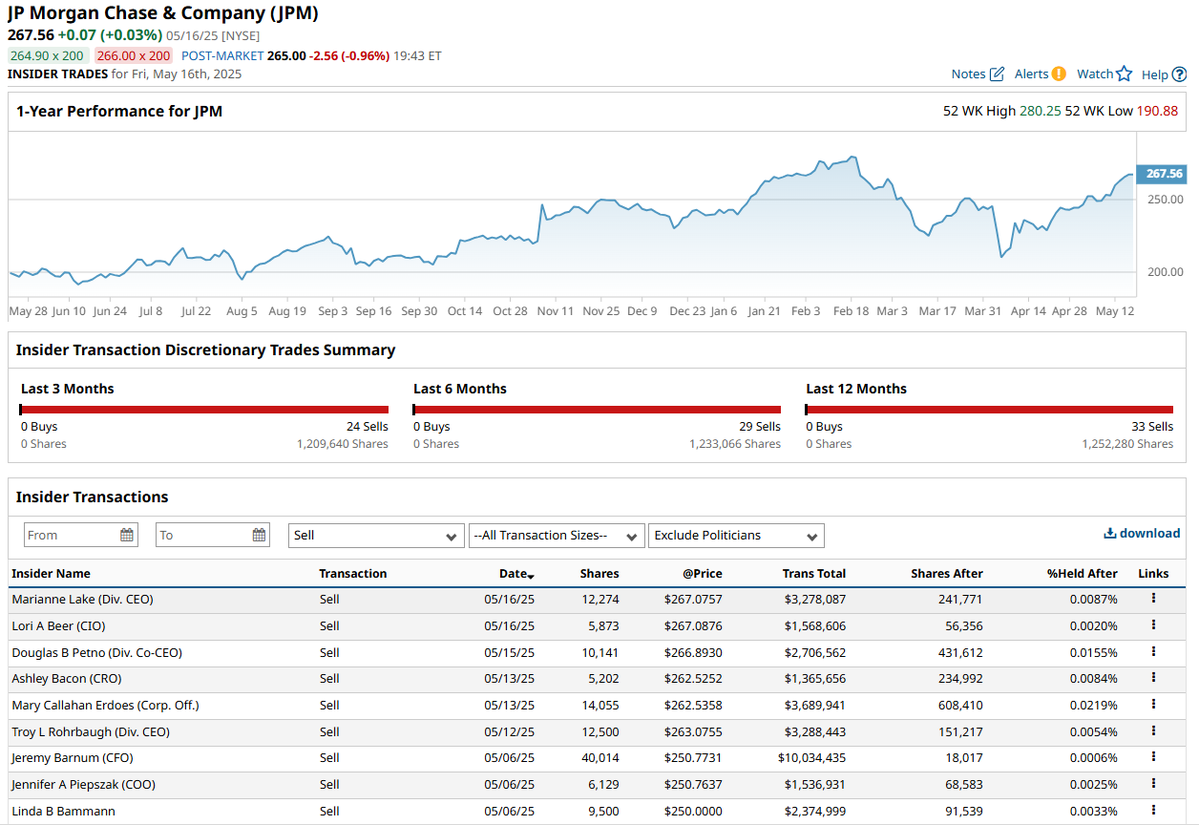Screen dimensions: 1199x825
Task: Click Marianne Lake (Div. CEO) name
Action: click(x=83, y=599)
